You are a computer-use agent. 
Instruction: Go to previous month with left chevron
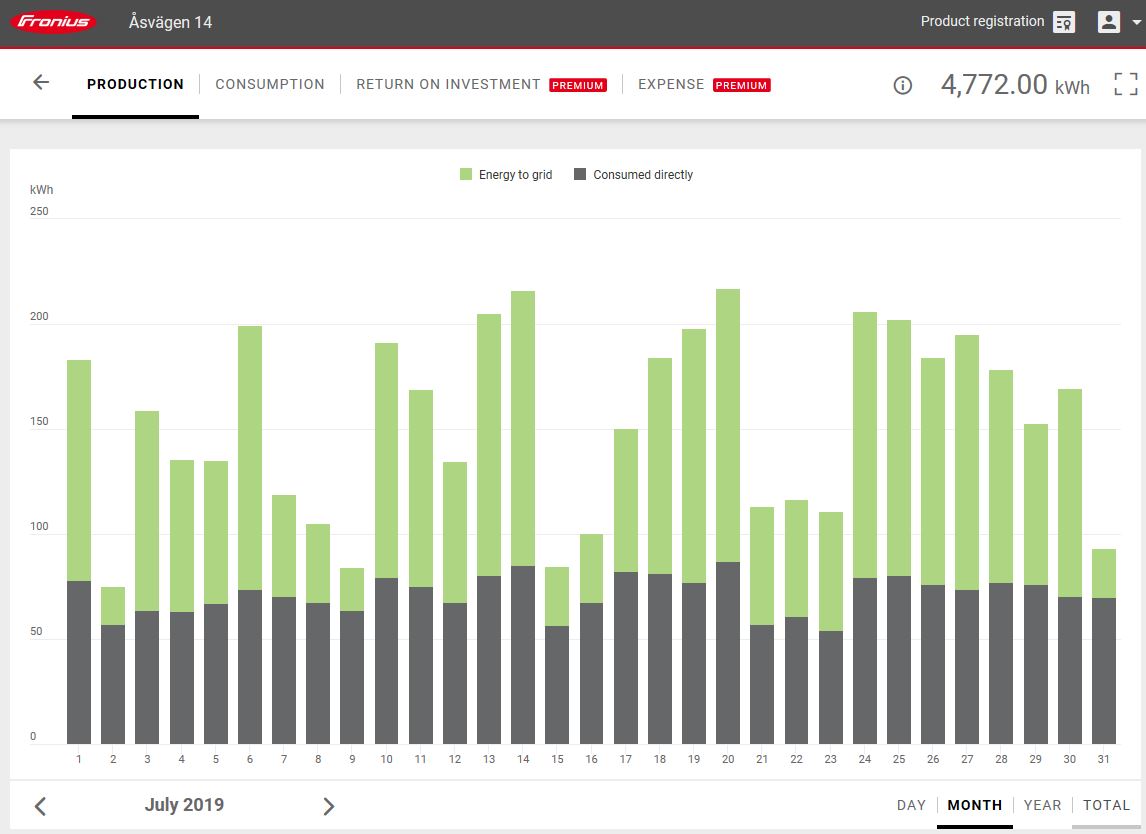click(x=41, y=806)
